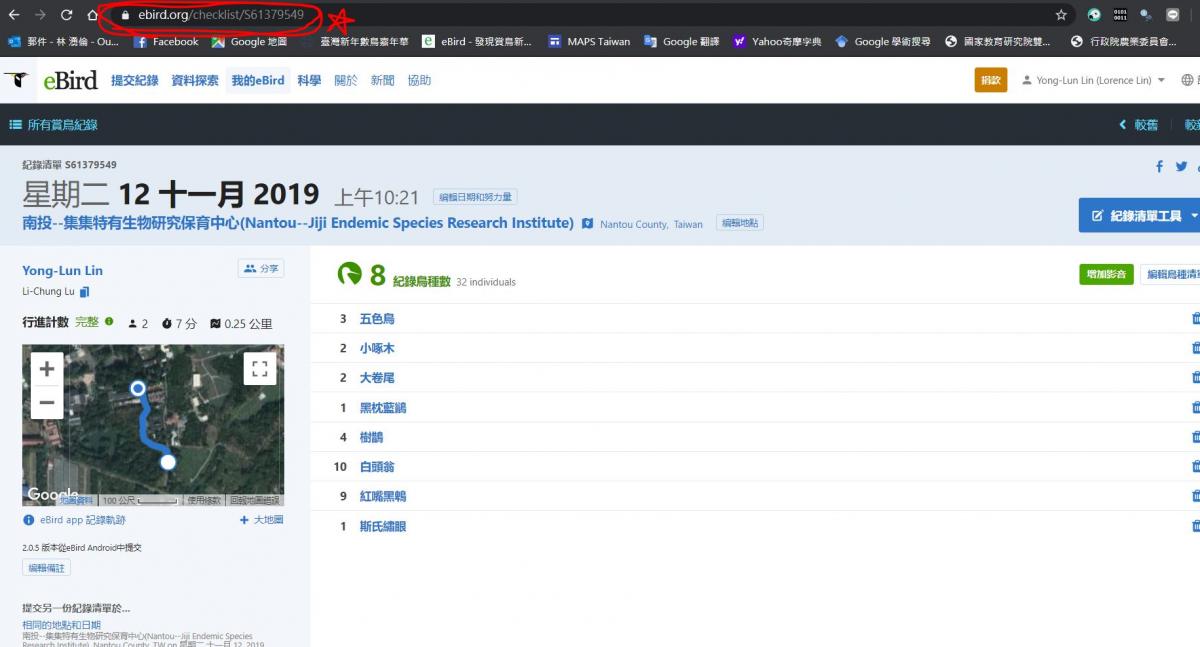Image resolution: width=1200 pixels, height=647 pixels.
Task: Delete the 五色鳥 species entry
Action: [1195, 318]
